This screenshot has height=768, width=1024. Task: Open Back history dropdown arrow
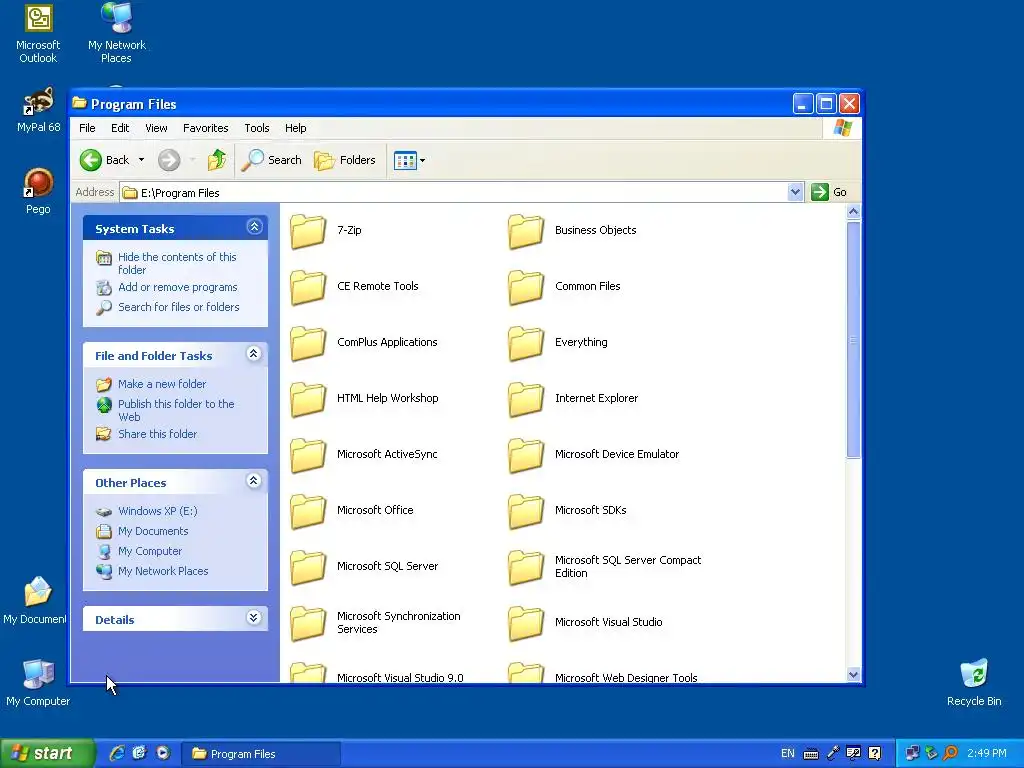pos(141,160)
